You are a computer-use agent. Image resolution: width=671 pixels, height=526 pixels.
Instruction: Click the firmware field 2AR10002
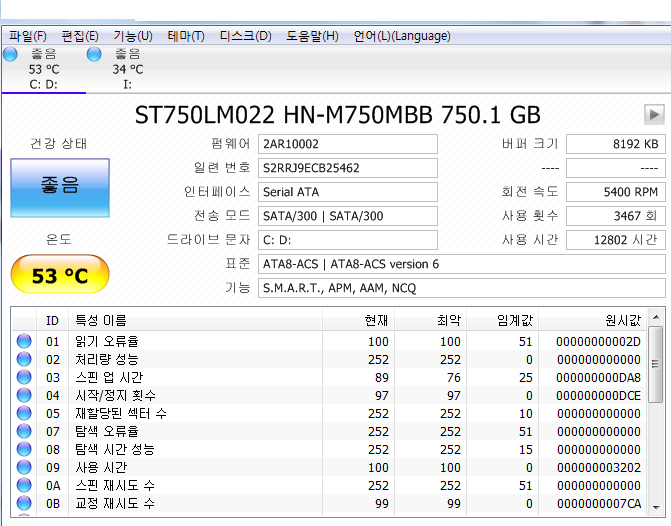(x=347, y=144)
